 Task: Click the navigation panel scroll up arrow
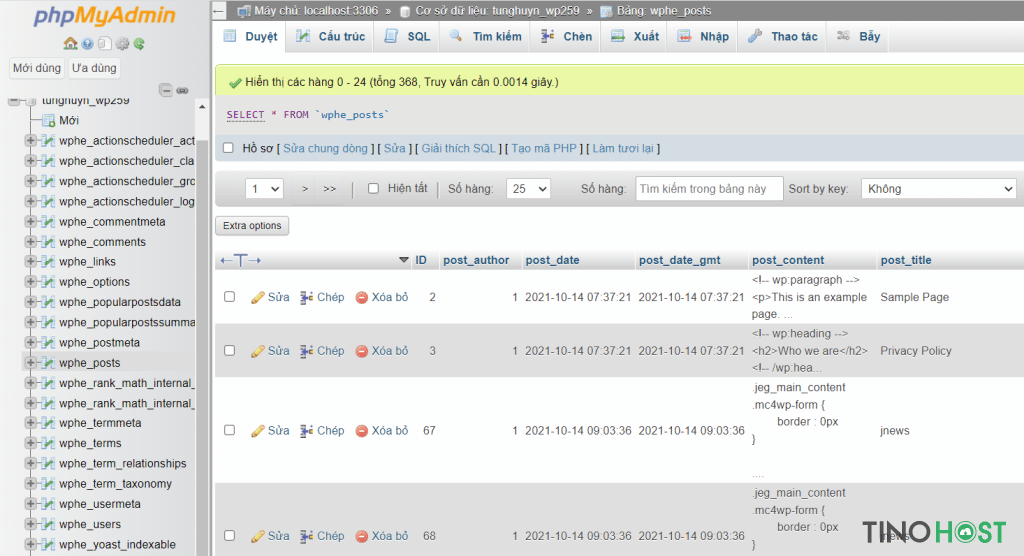[x=202, y=107]
